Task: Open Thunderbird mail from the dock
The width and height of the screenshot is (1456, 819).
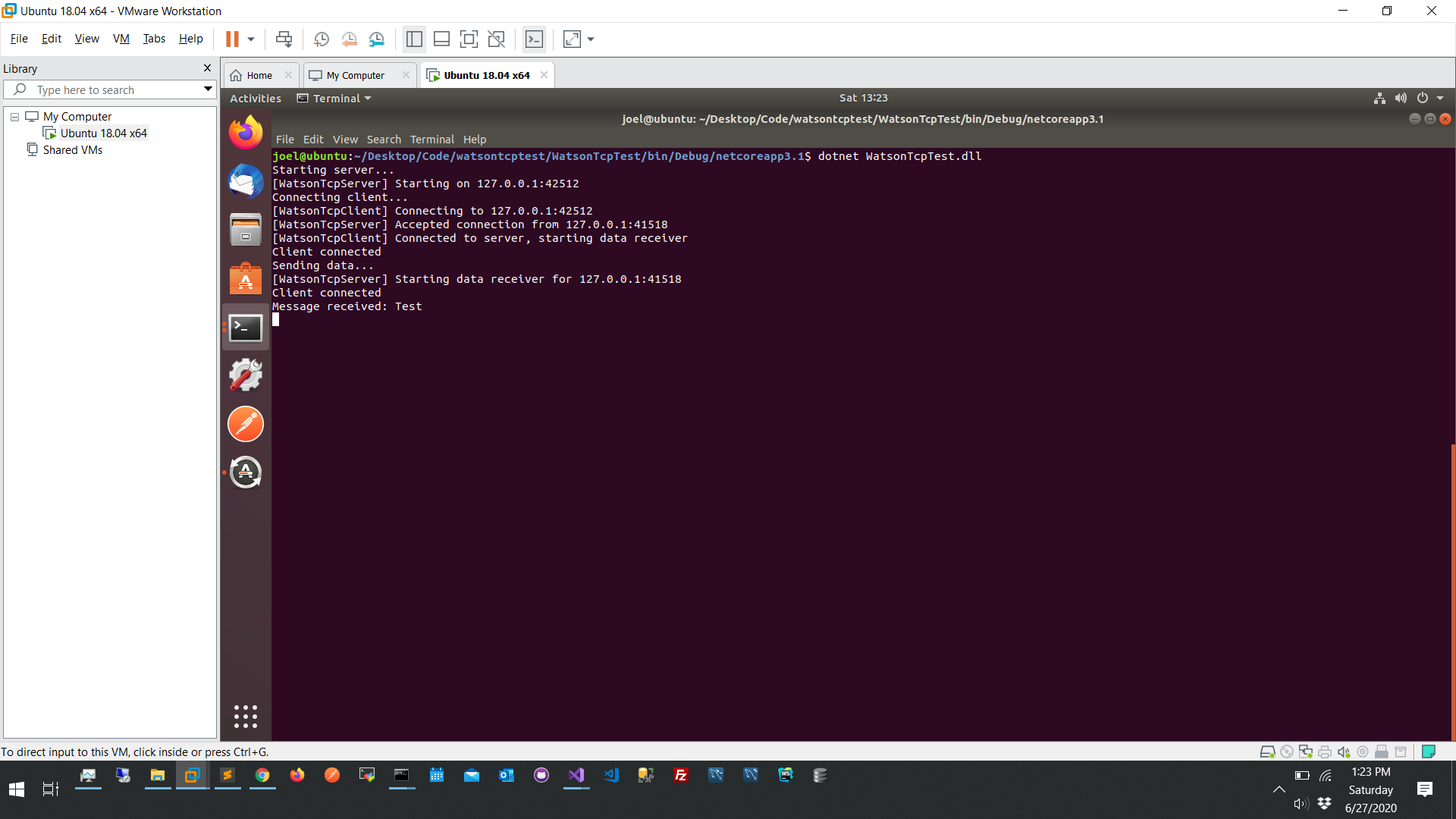Action: (x=245, y=180)
